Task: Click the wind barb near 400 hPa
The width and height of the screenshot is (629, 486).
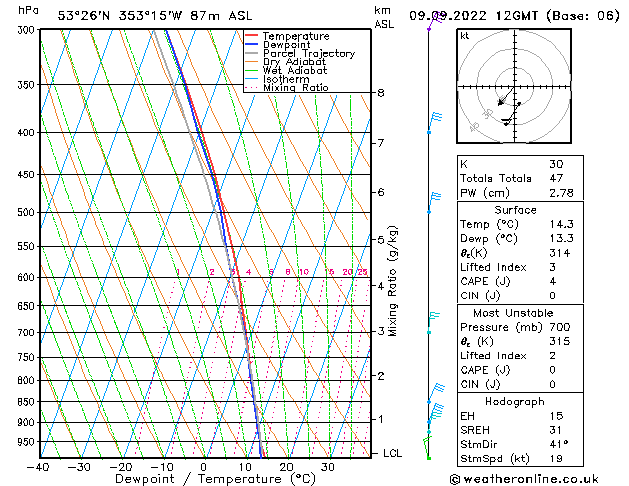Action: pos(433,120)
